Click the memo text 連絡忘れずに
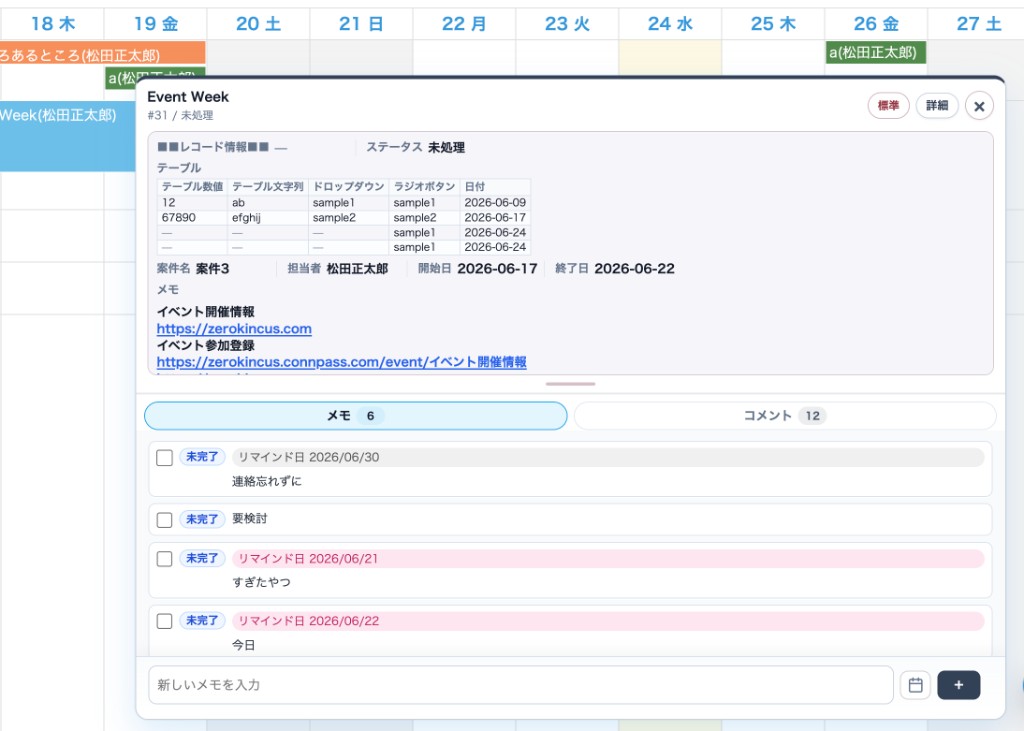Image resolution: width=1024 pixels, height=731 pixels. (x=267, y=481)
